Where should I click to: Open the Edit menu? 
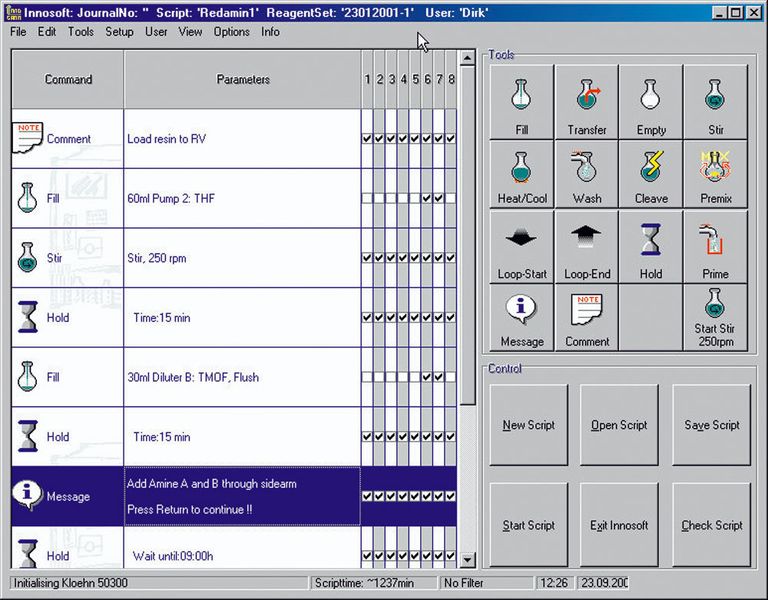click(47, 32)
